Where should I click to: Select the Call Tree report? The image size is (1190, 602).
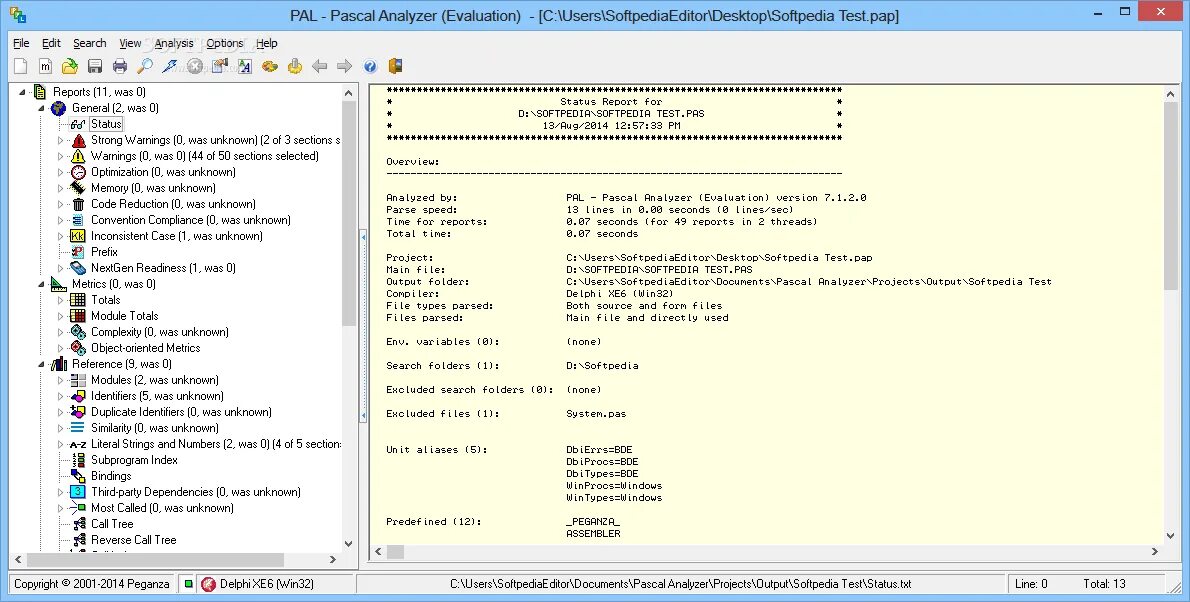(x=112, y=524)
